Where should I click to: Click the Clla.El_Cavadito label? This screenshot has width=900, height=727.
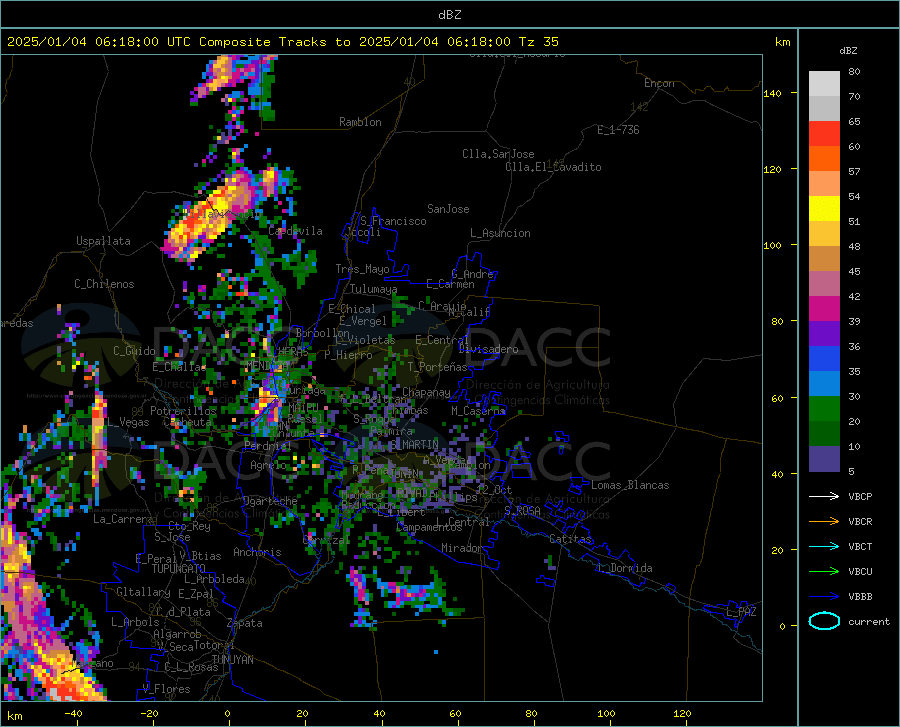pyautogui.click(x=553, y=167)
